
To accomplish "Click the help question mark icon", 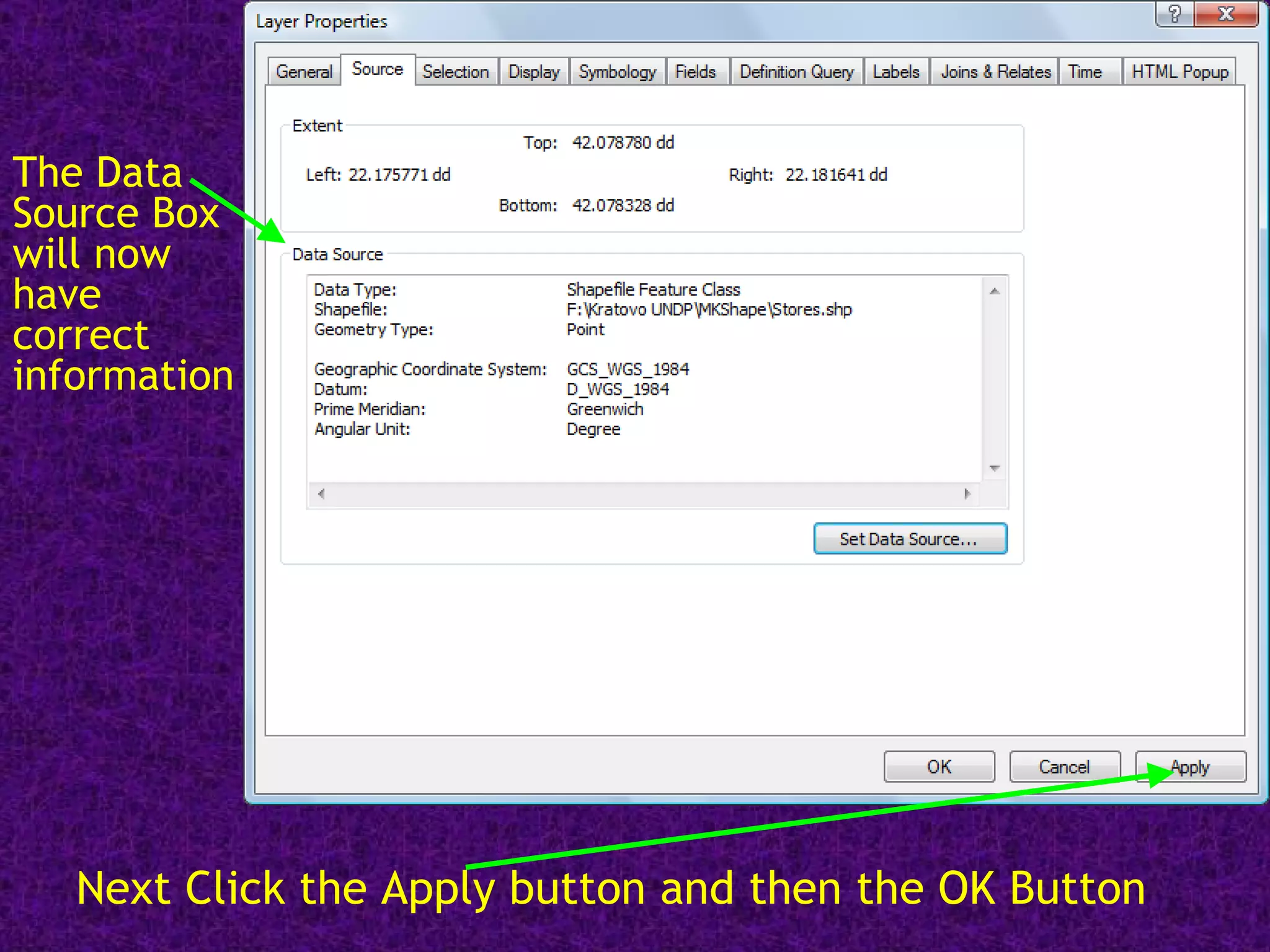I will tap(1175, 14).
